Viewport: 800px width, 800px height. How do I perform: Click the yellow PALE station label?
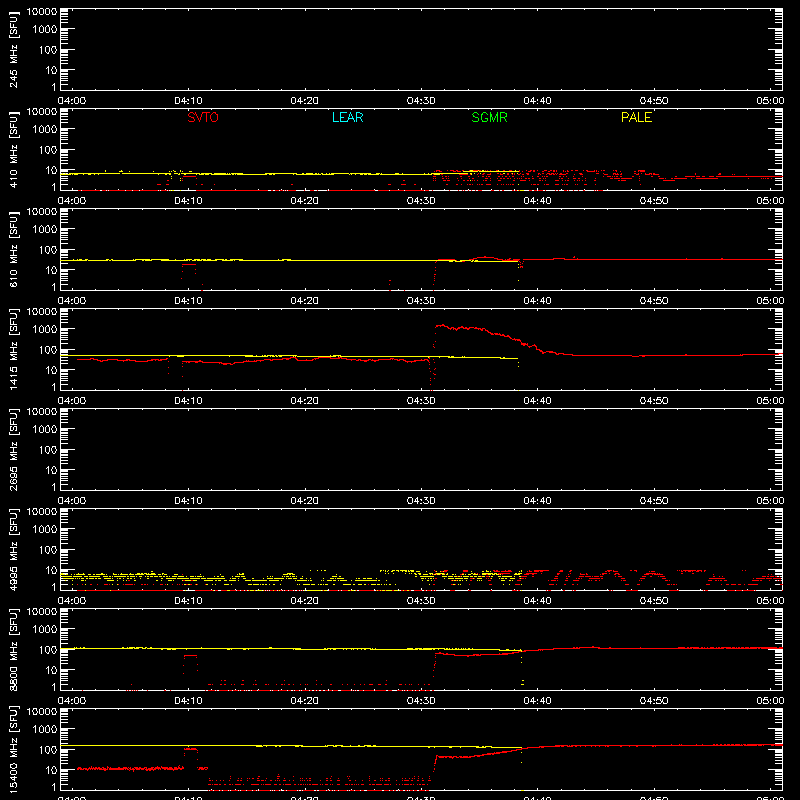(636, 117)
